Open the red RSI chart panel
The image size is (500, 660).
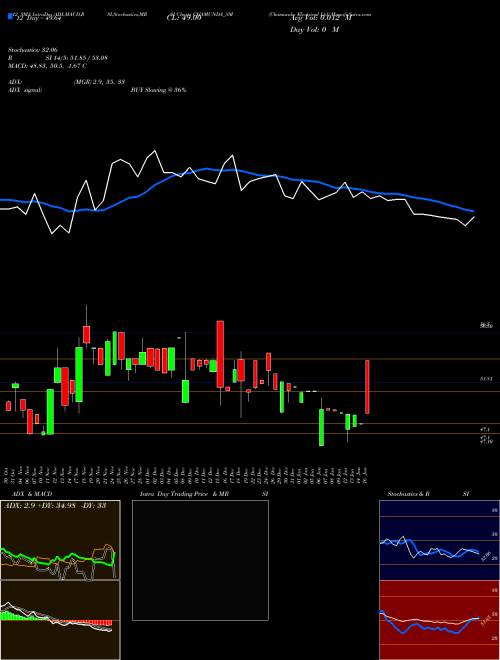pyautogui.click(x=439, y=620)
